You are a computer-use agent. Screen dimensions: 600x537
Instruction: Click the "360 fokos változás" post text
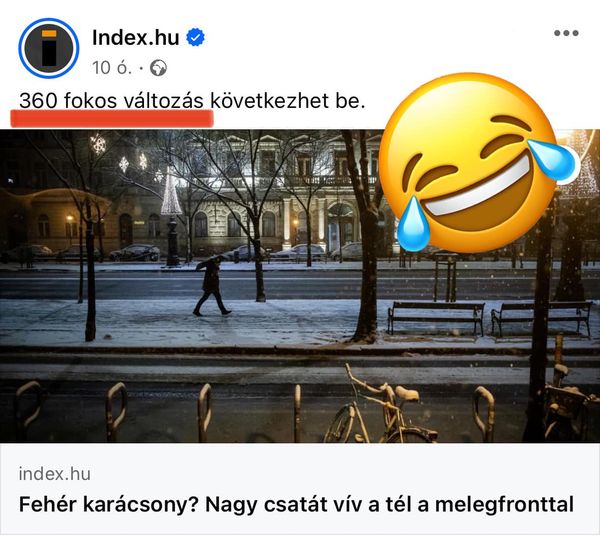[x=111, y=101]
